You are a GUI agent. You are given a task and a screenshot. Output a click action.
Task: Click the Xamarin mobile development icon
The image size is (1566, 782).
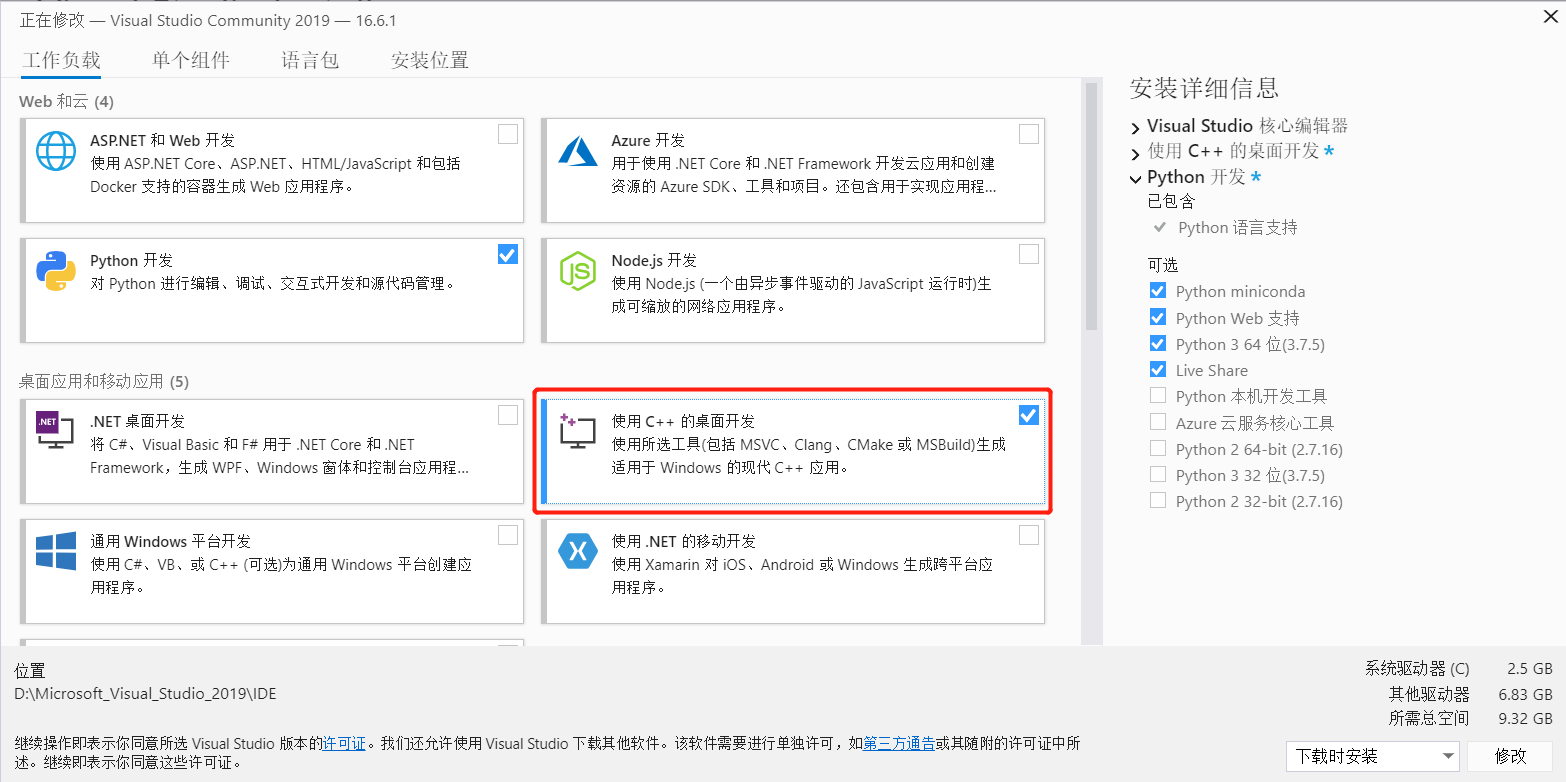577,551
